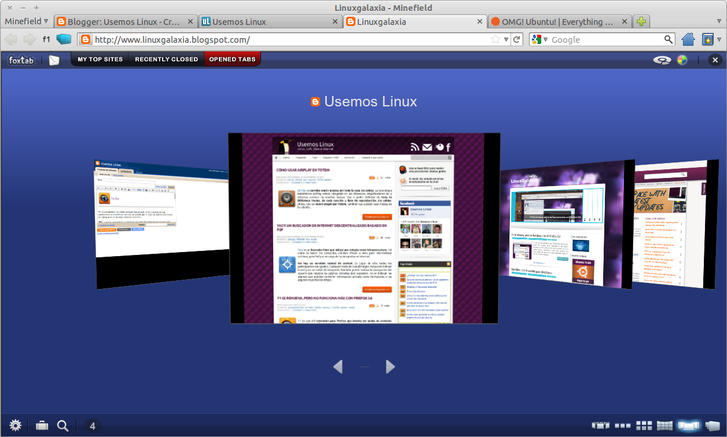Expand the bookmarks dropdown arrow

720,40
